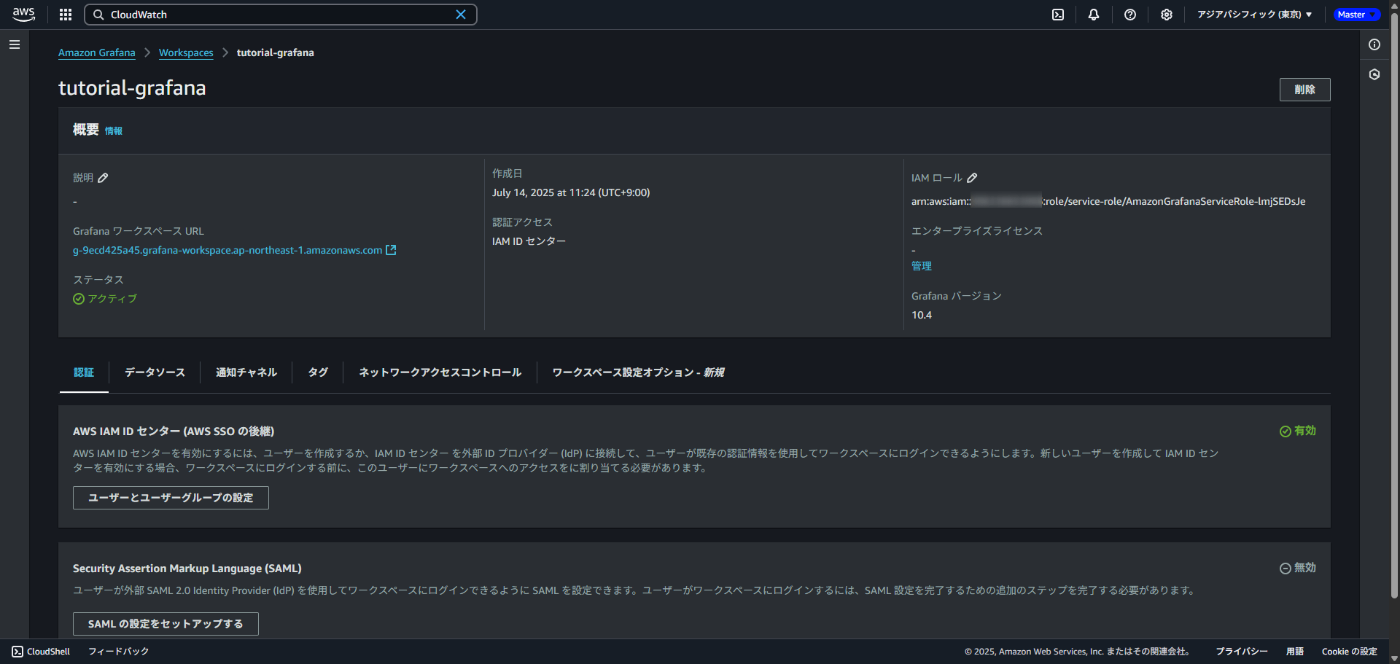Open プライバシー footer link
The image size is (1400, 664).
tap(1242, 651)
